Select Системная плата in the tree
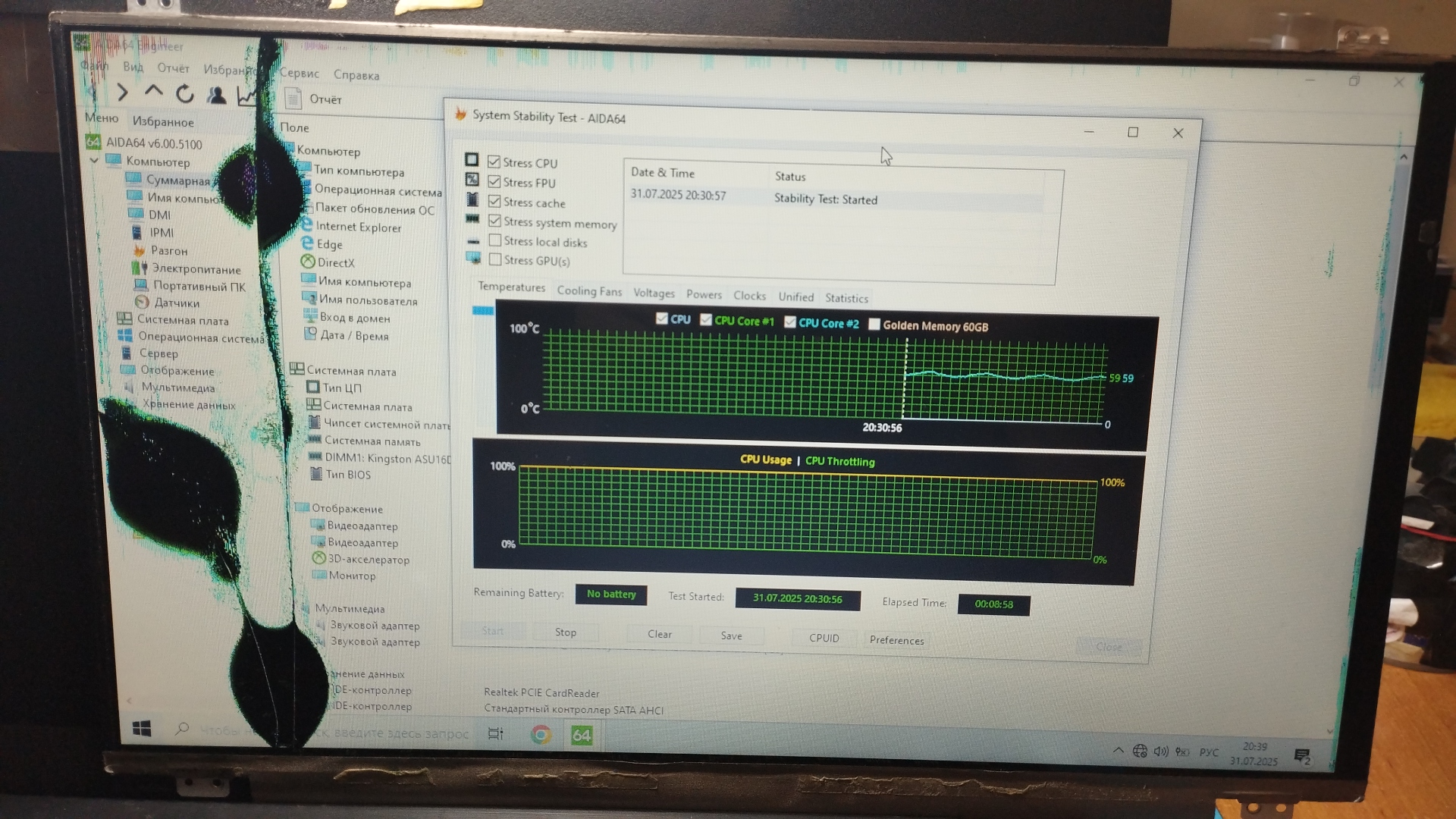1456x819 pixels. click(182, 320)
